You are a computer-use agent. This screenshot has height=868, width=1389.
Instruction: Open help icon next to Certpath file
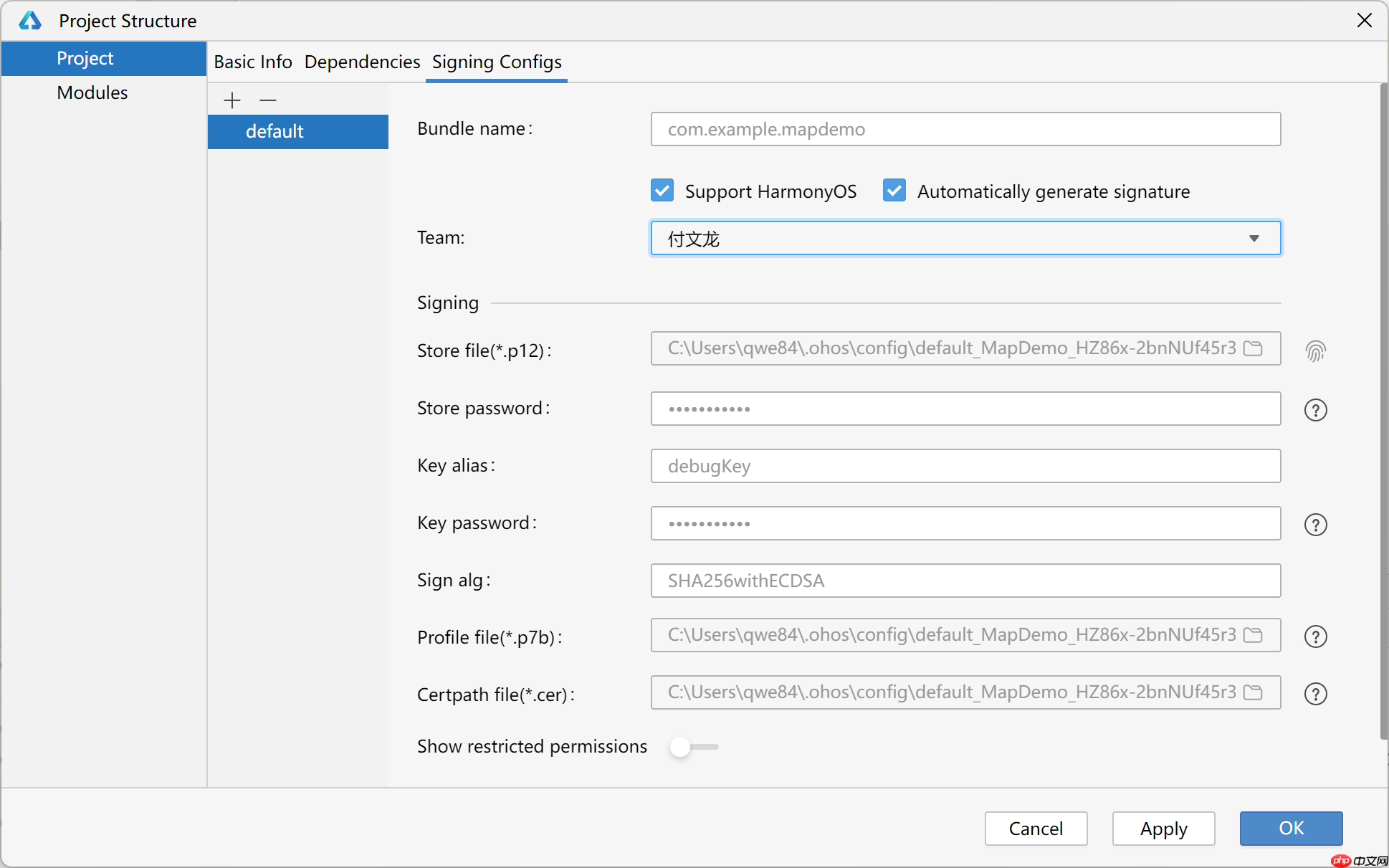point(1315,694)
